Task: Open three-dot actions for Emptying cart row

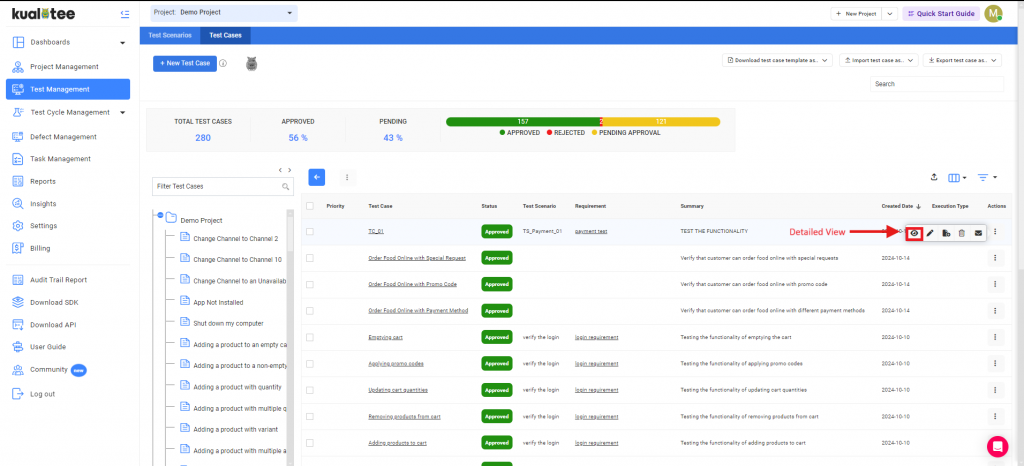Action: (x=995, y=337)
